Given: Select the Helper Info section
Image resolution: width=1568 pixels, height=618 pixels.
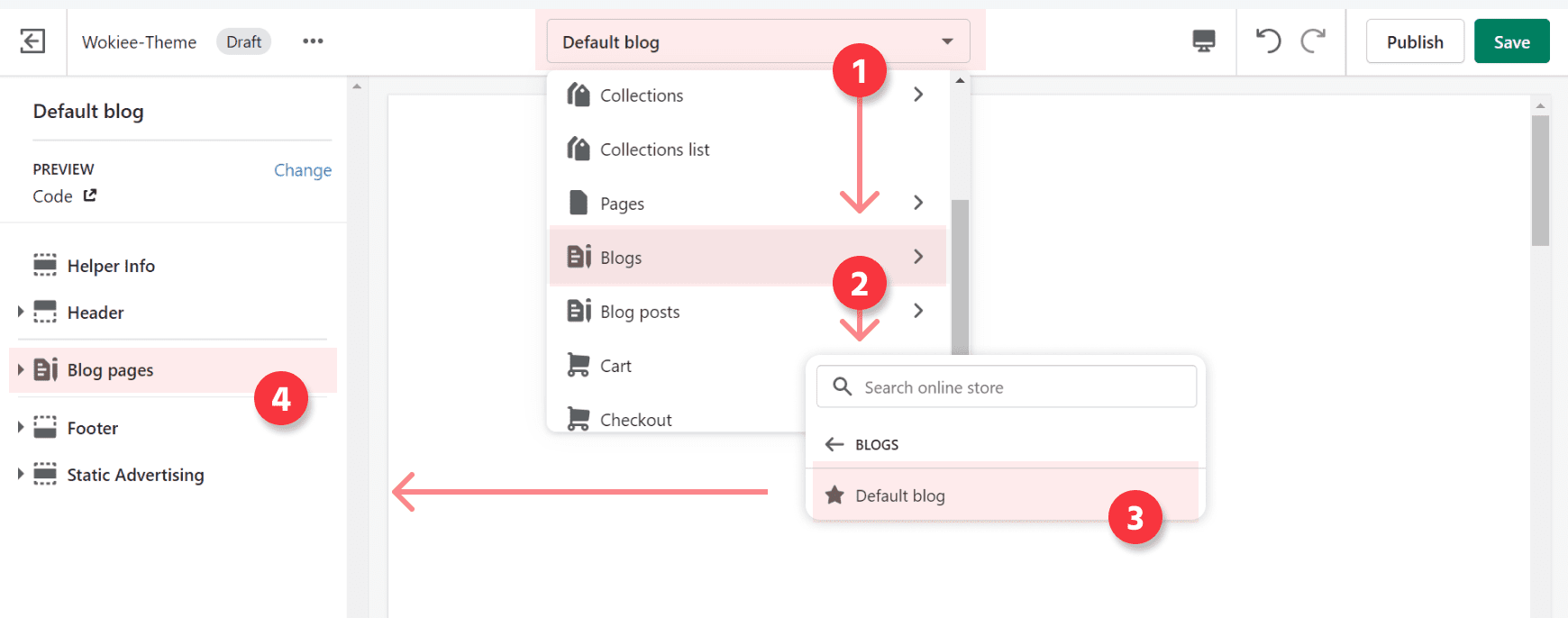Looking at the screenshot, I should click(111, 266).
